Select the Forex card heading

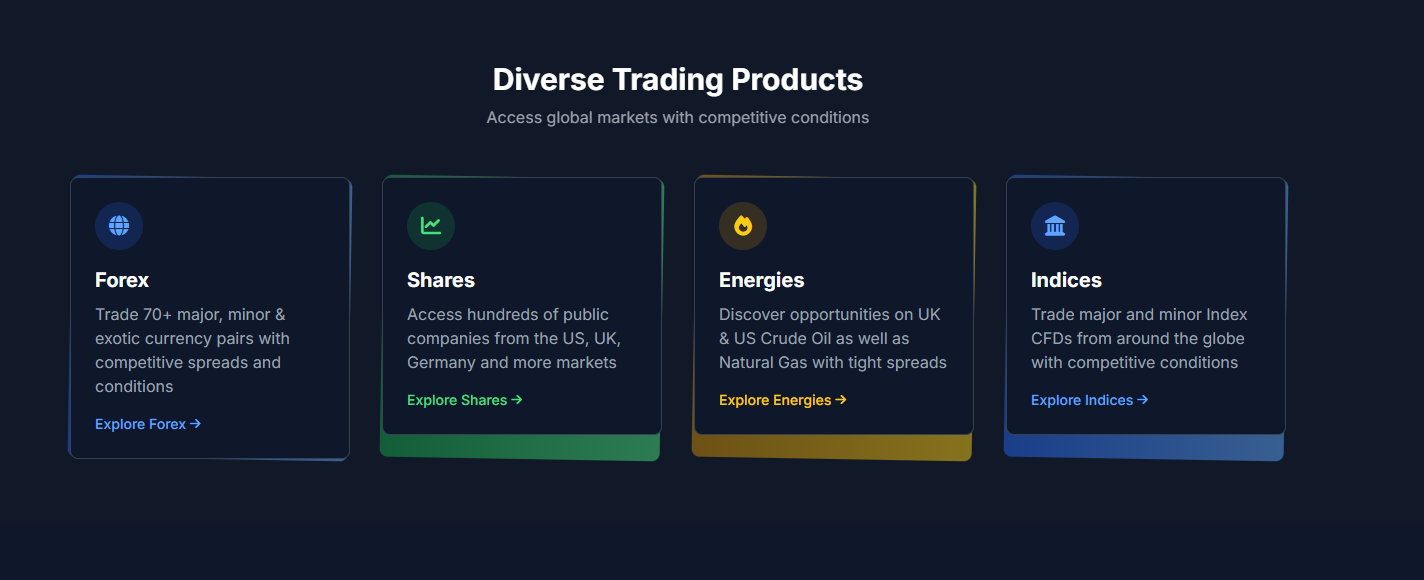pos(122,280)
